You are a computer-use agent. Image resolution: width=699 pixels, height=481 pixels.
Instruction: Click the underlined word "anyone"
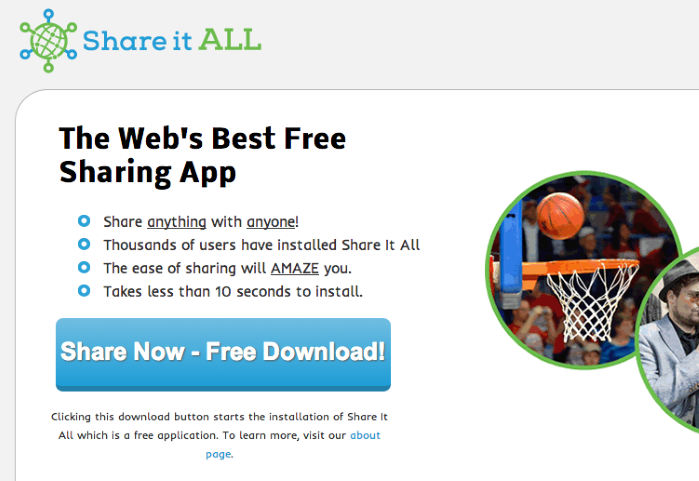[271, 222]
